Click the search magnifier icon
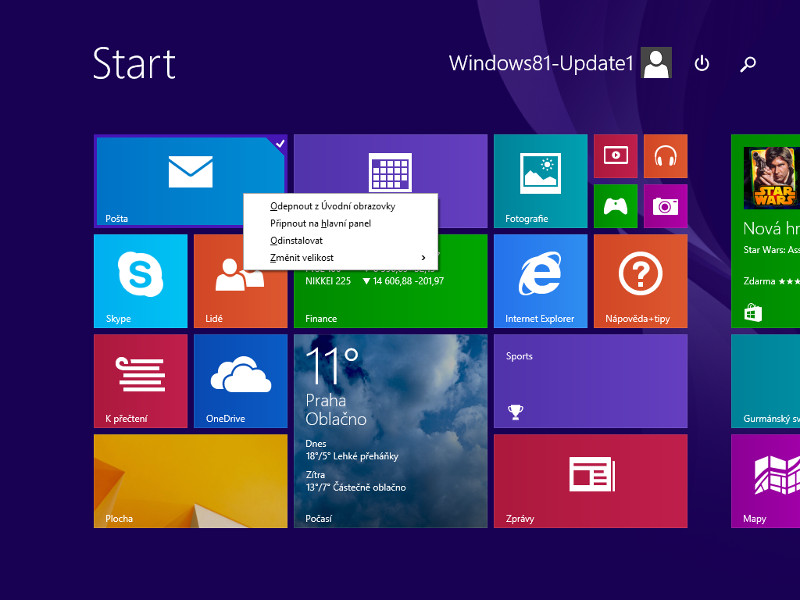The image size is (800, 600). click(748, 64)
